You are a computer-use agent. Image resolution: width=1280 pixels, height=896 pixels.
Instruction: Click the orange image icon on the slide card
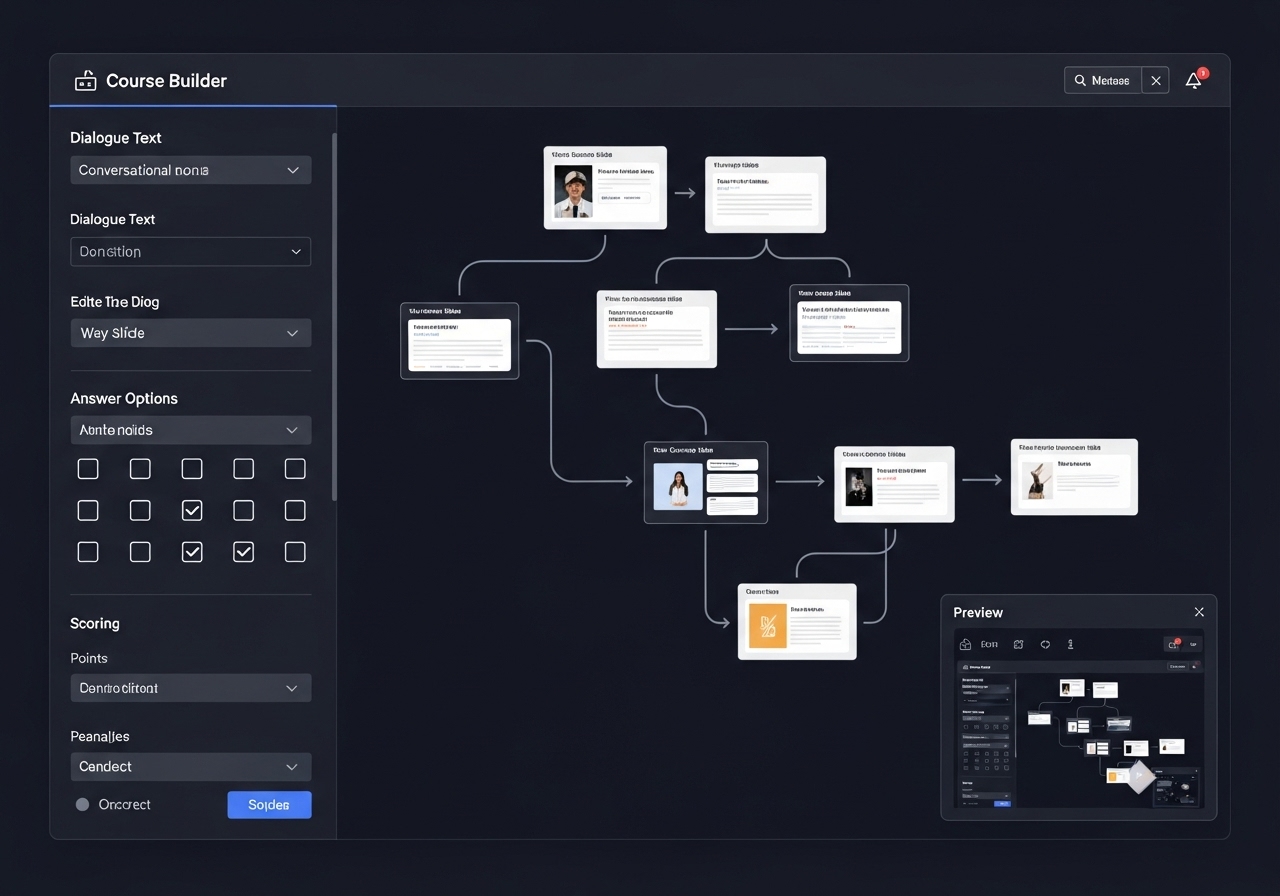(x=767, y=626)
